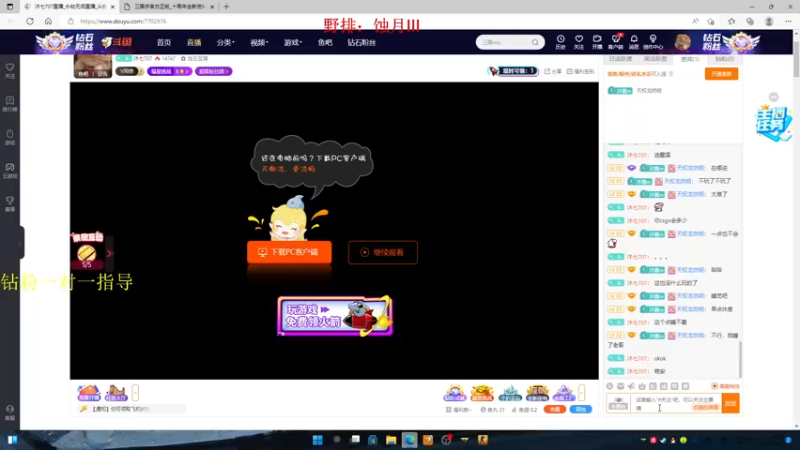
Task: Toggle the danmaku effects (屏蔽特效) option
Action: click(x=726, y=386)
